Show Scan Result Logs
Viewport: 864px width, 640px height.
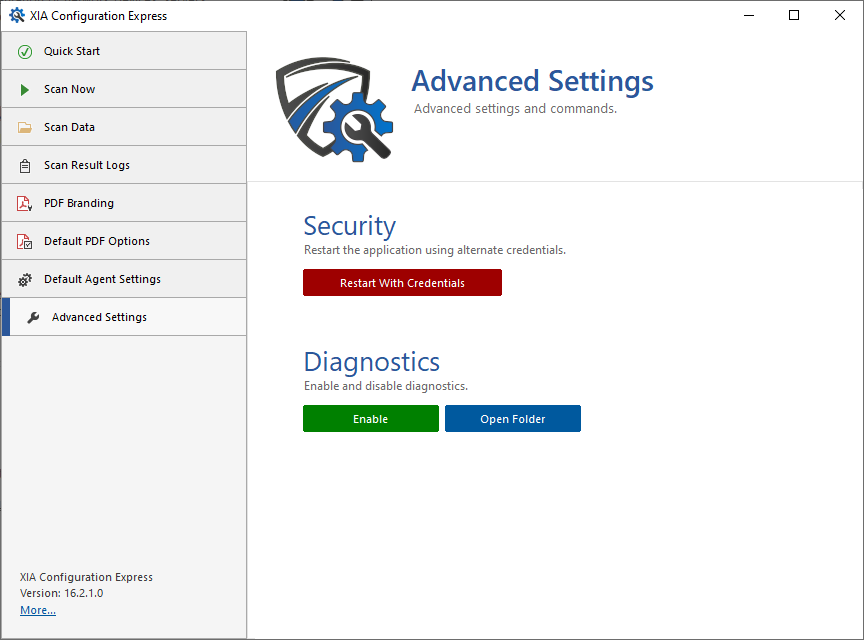[124, 165]
